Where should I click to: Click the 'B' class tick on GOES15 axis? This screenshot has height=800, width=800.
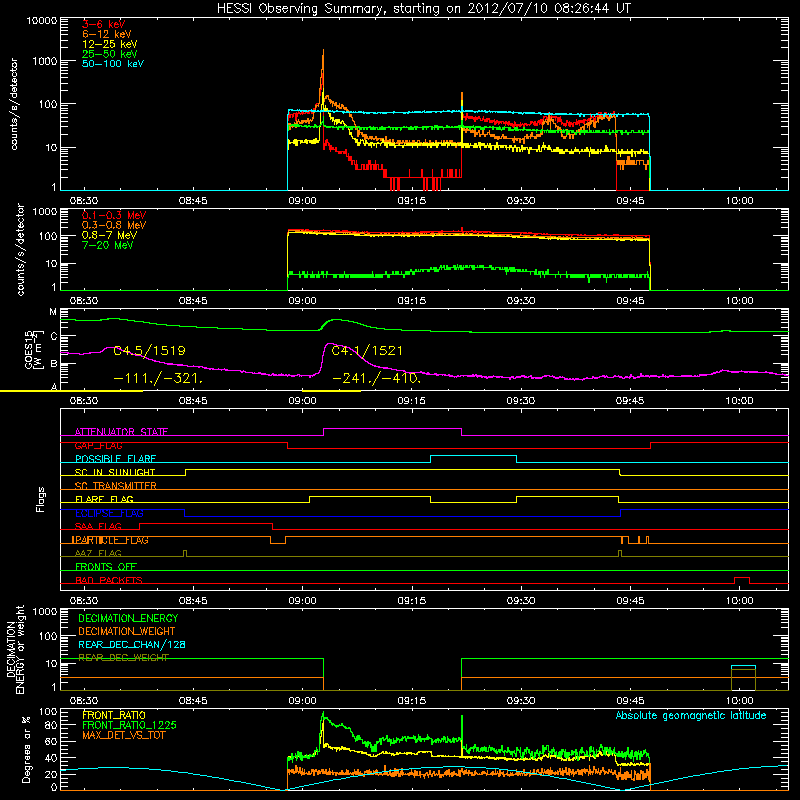click(x=53, y=364)
